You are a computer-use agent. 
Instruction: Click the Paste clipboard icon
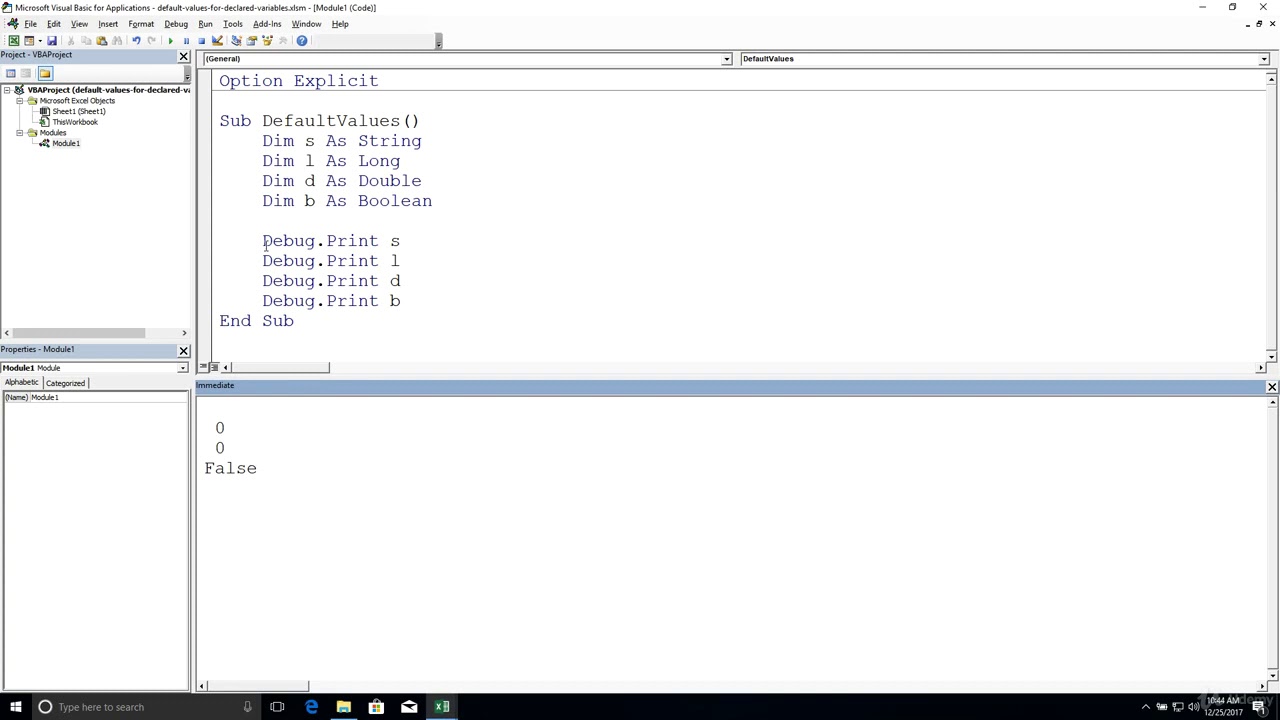coord(101,41)
